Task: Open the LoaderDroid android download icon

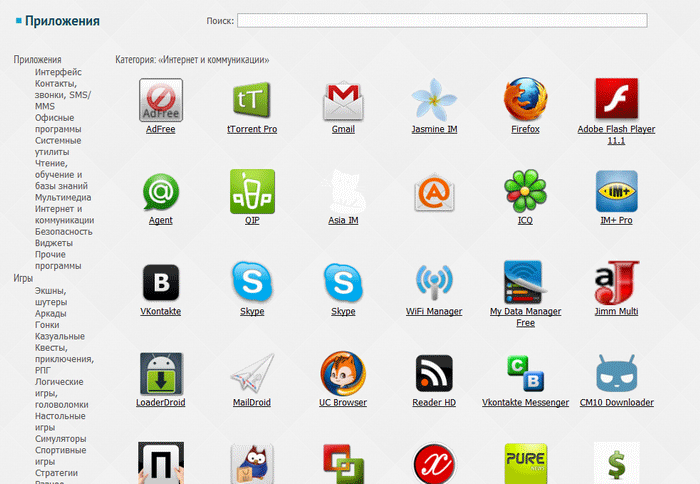Action: (161, 374)
